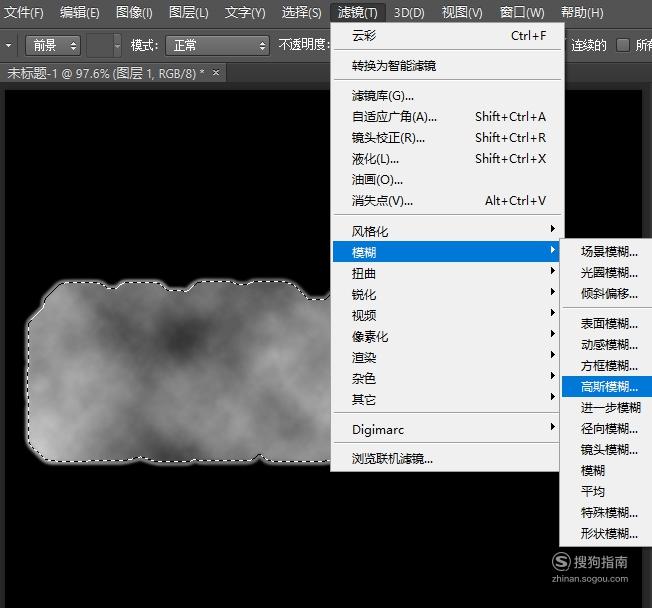
Task: Select 倾斜偏移... in blur submenu
Action: pos(607,293)
